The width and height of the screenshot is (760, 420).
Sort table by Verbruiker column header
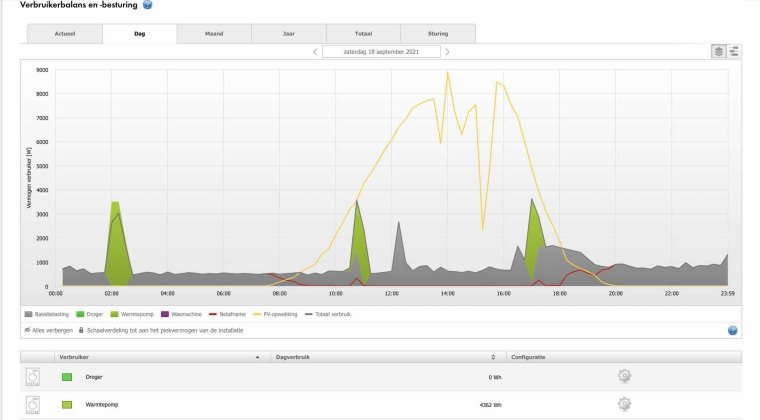pyautogui.click(x=162, y=357)
